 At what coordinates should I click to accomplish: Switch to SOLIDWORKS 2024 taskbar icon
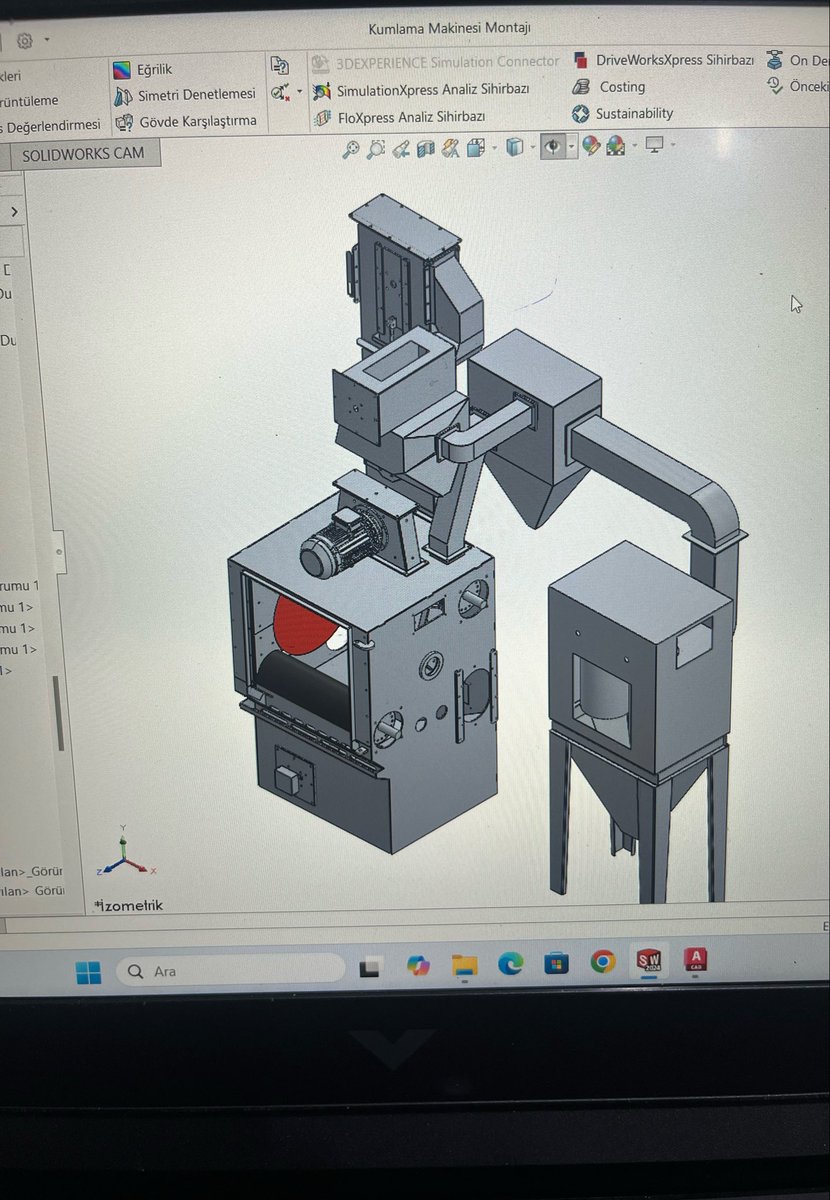(x=649, y=961)
